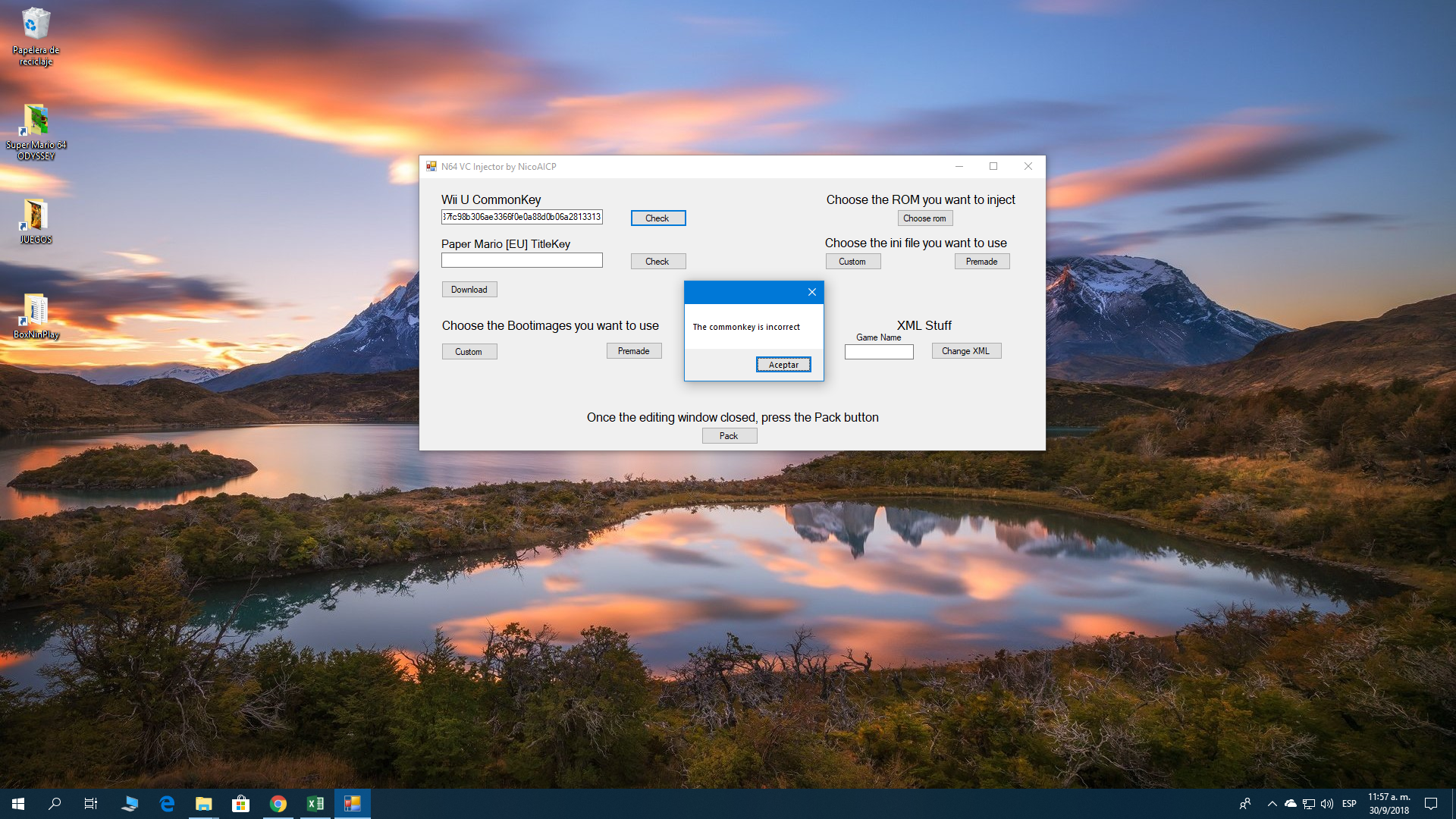Open the volume control tray icon
This screenshot has width=1456, height=819.
click(x=1327, y=804)
